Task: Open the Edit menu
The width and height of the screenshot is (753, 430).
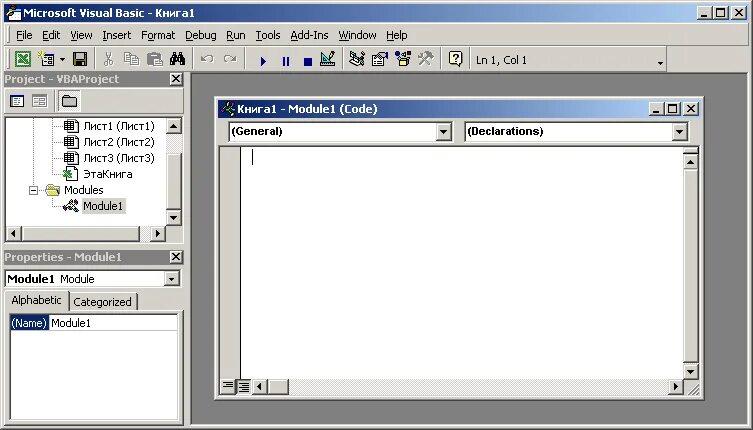Action: (x=51, y=36)
